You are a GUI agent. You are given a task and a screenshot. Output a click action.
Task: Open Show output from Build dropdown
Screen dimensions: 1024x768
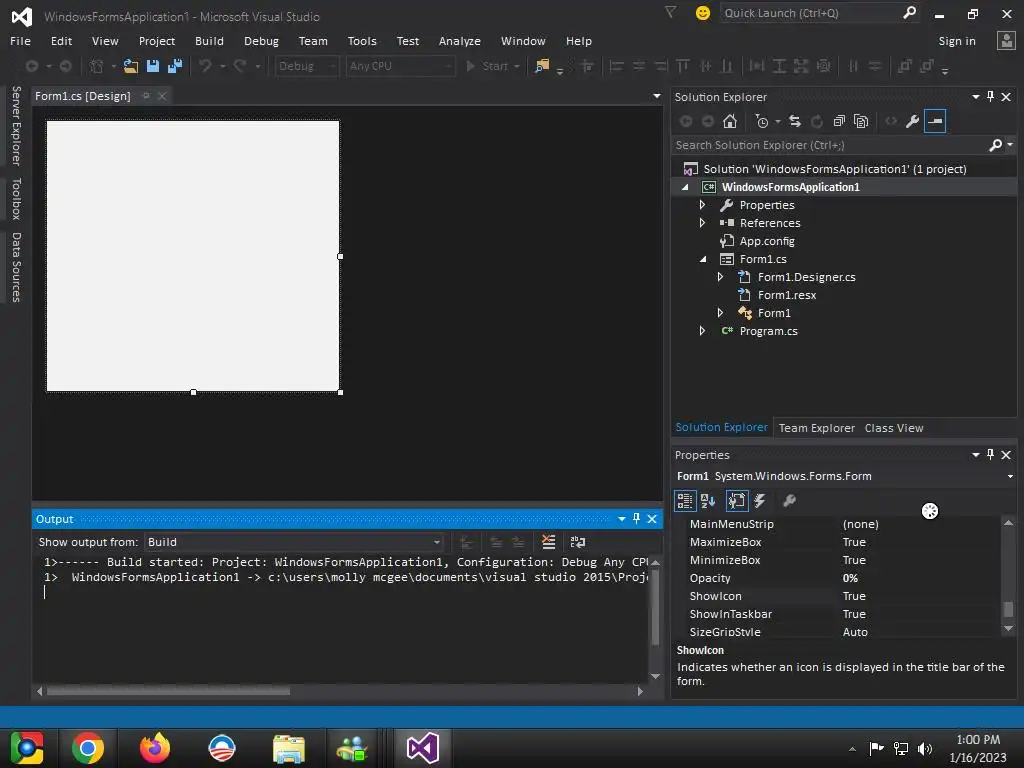[294, 542]
